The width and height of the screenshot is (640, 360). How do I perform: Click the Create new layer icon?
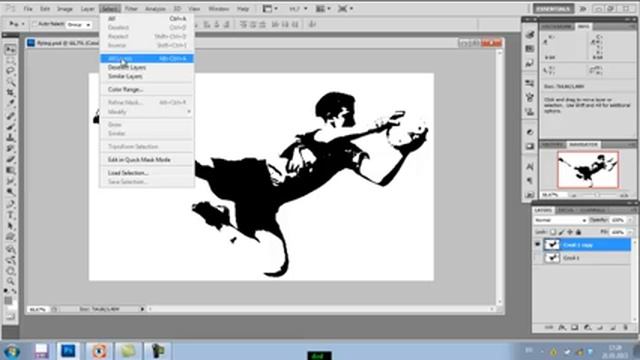(x=612, y=327)
